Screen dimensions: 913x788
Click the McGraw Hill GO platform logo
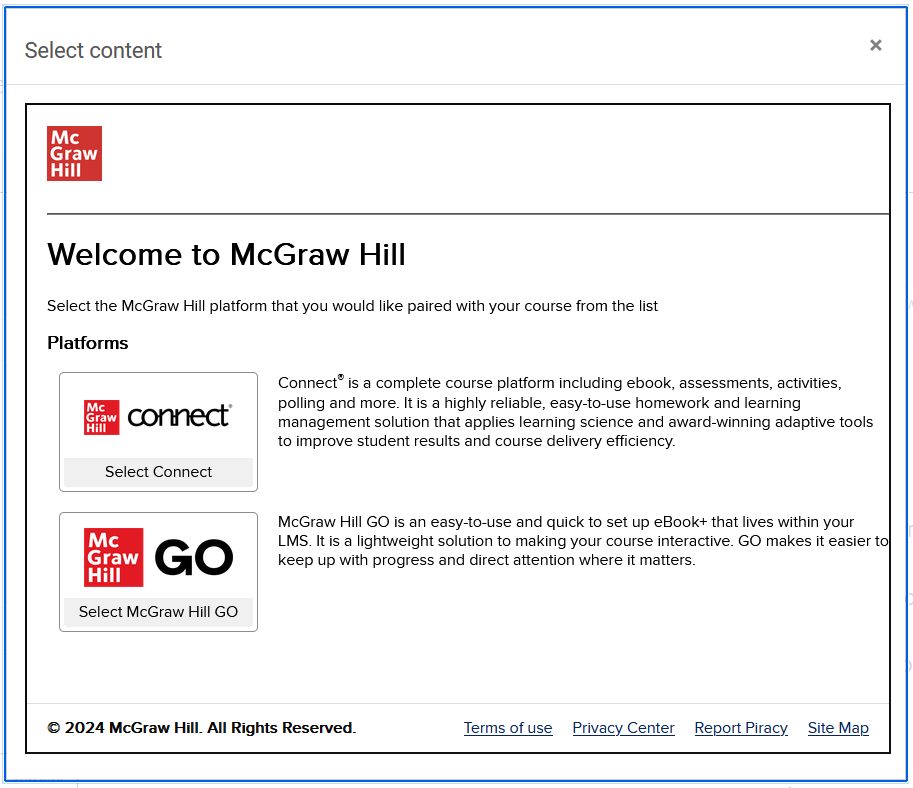point(158,555)
